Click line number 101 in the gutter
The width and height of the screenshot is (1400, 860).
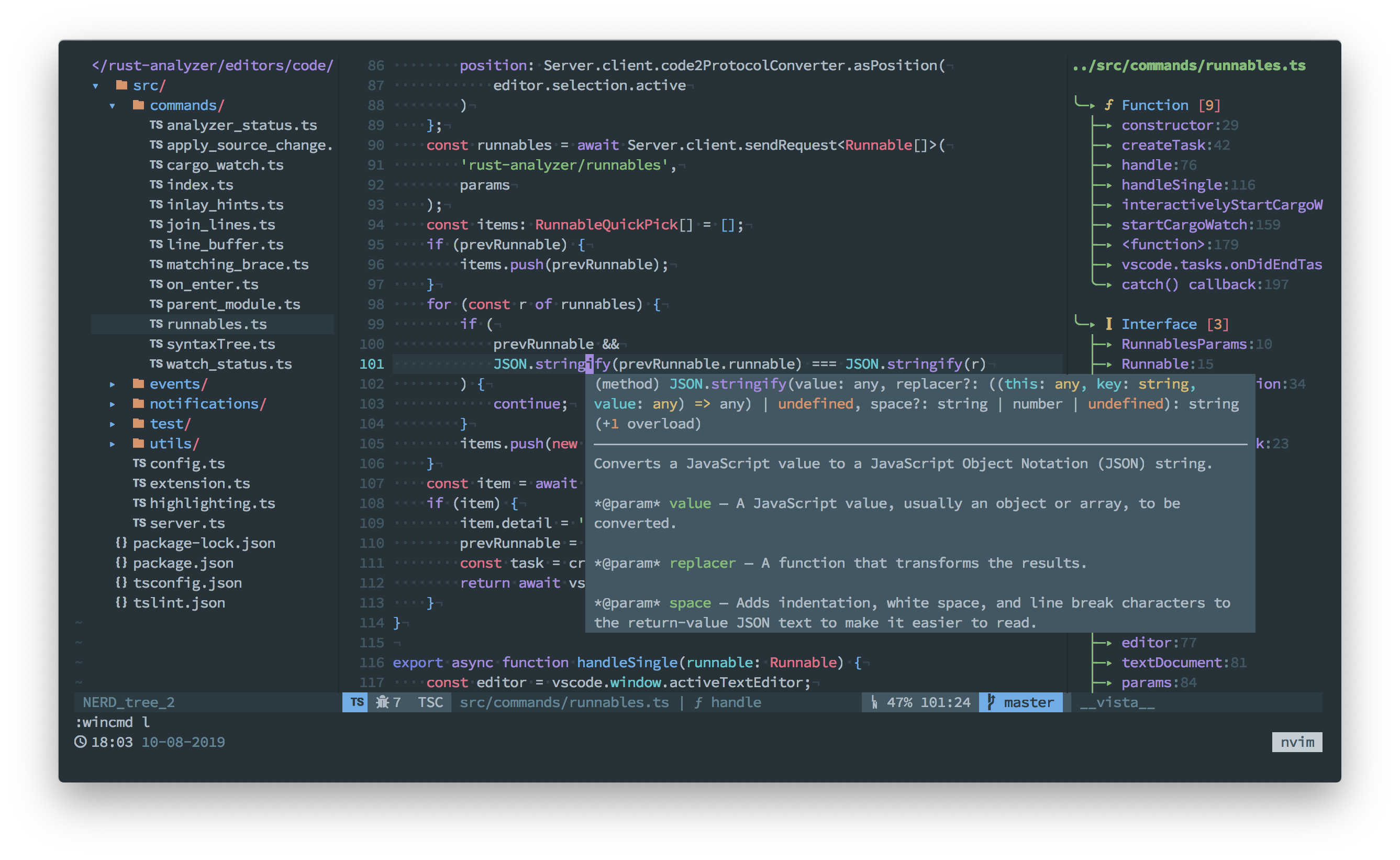(x=372, y=364)
